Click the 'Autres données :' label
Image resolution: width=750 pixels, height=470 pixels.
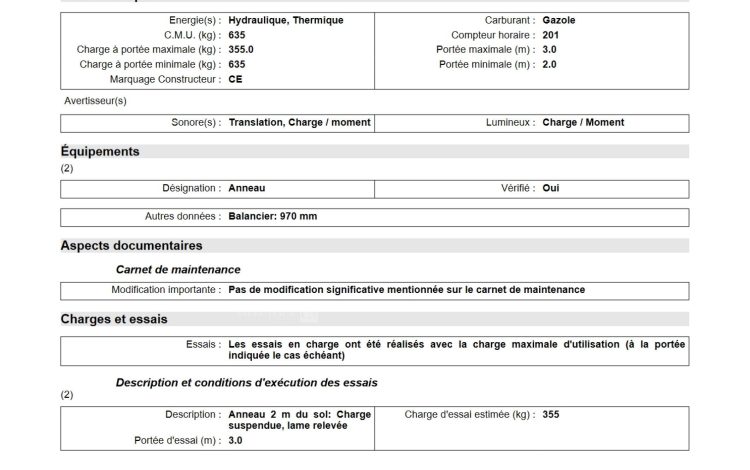(x=183, y=217)
